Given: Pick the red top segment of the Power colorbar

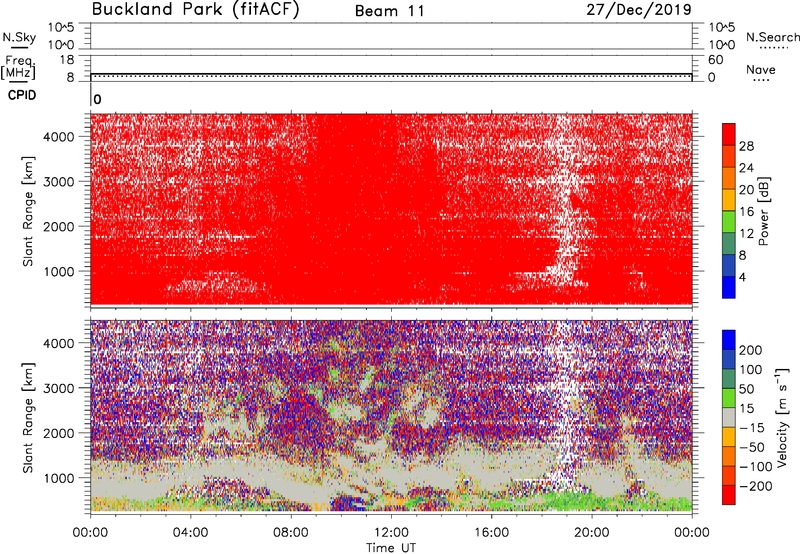Looking at the screenshot, I should click(729, 134).
